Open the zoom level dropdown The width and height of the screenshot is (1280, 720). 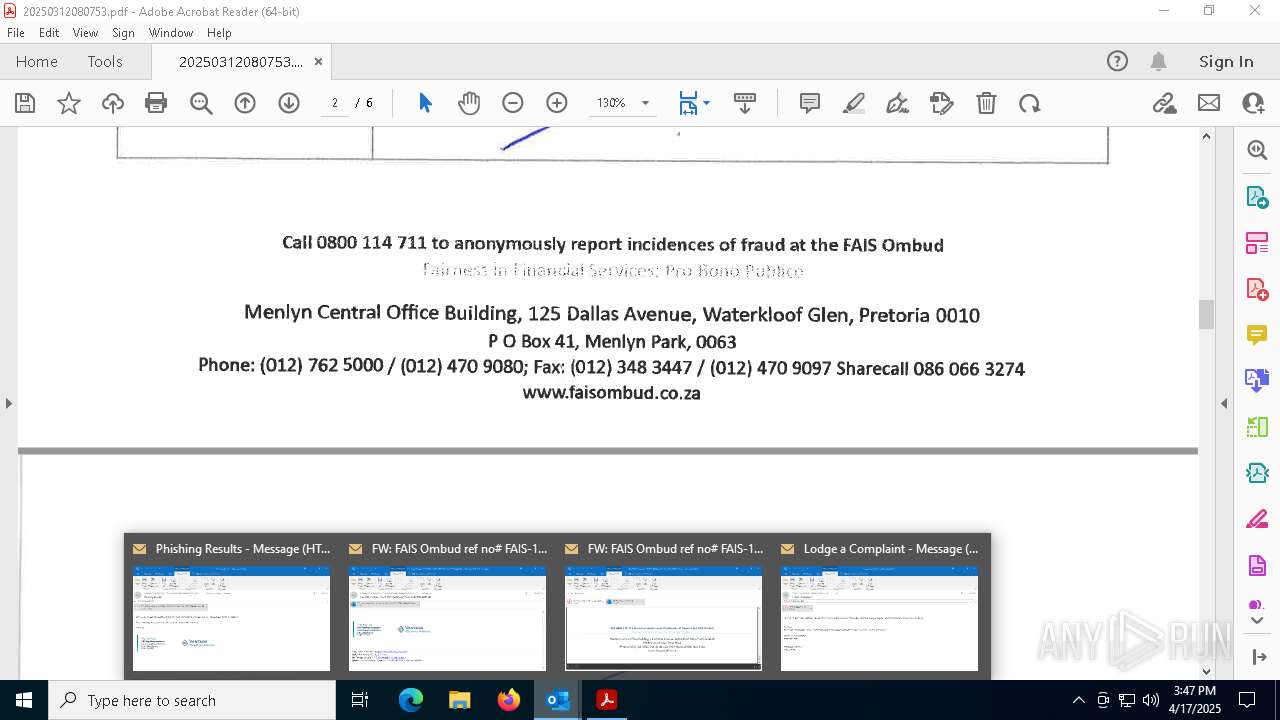[x=645, y=103]
